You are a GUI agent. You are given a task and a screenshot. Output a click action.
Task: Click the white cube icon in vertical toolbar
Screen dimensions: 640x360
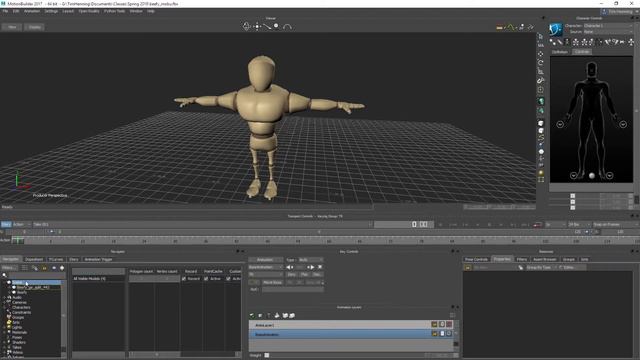coord(541,123)
